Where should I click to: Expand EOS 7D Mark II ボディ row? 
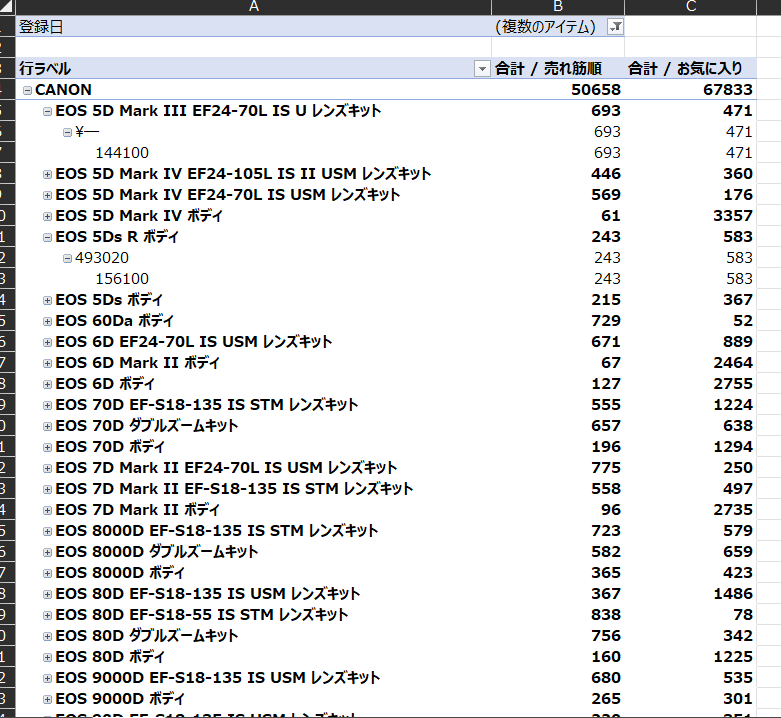tap(47, 510)
